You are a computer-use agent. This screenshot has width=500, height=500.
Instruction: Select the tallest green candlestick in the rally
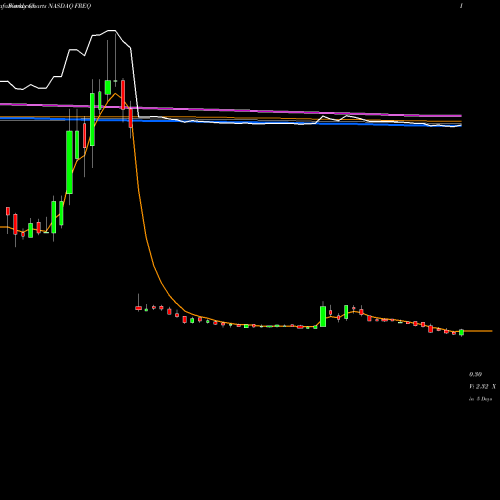point(69,162)
